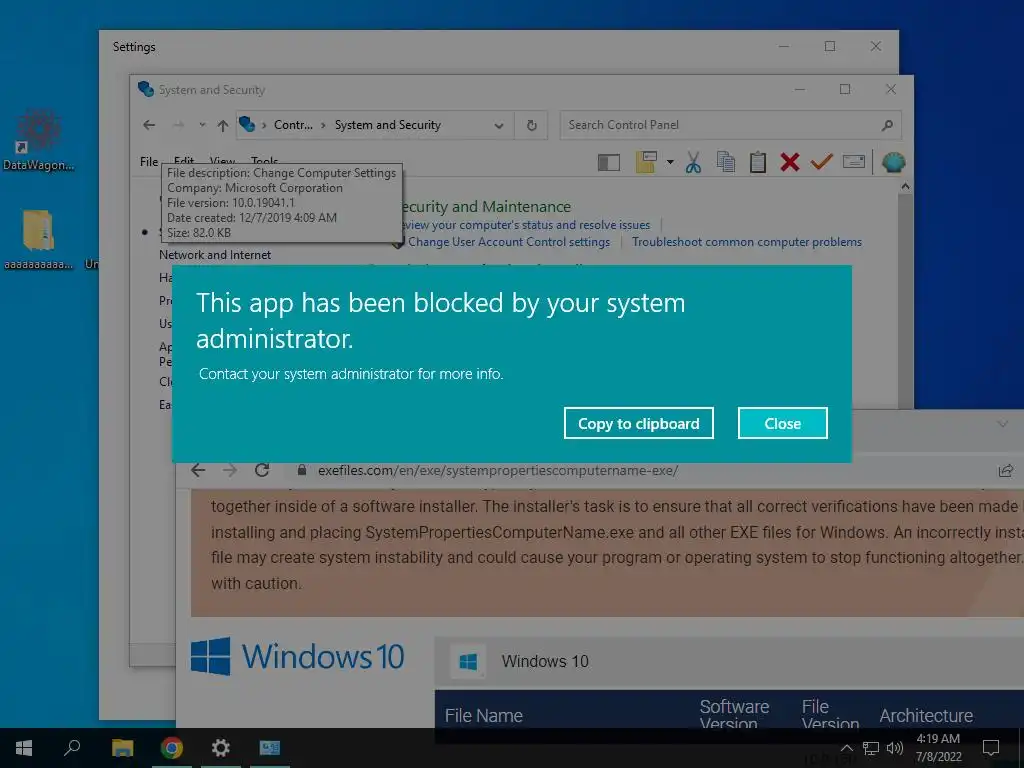Viewport: 1024px width, 768px height.
Task: Toggle the preview pane toolbar icon
Action: (x=609, y=162)
